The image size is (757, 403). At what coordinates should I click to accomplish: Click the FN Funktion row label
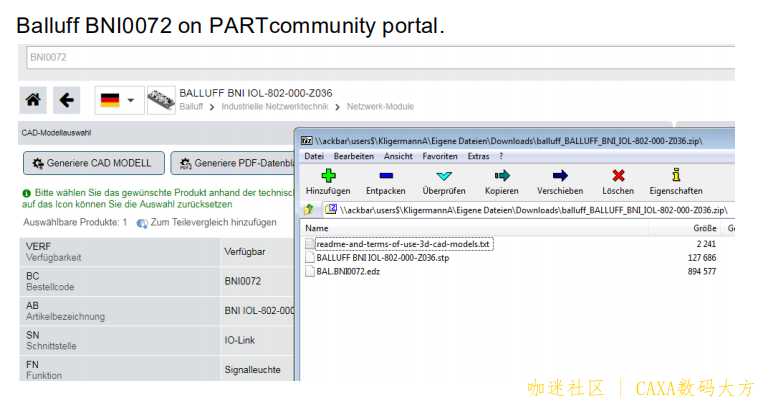tap(120, 369)
